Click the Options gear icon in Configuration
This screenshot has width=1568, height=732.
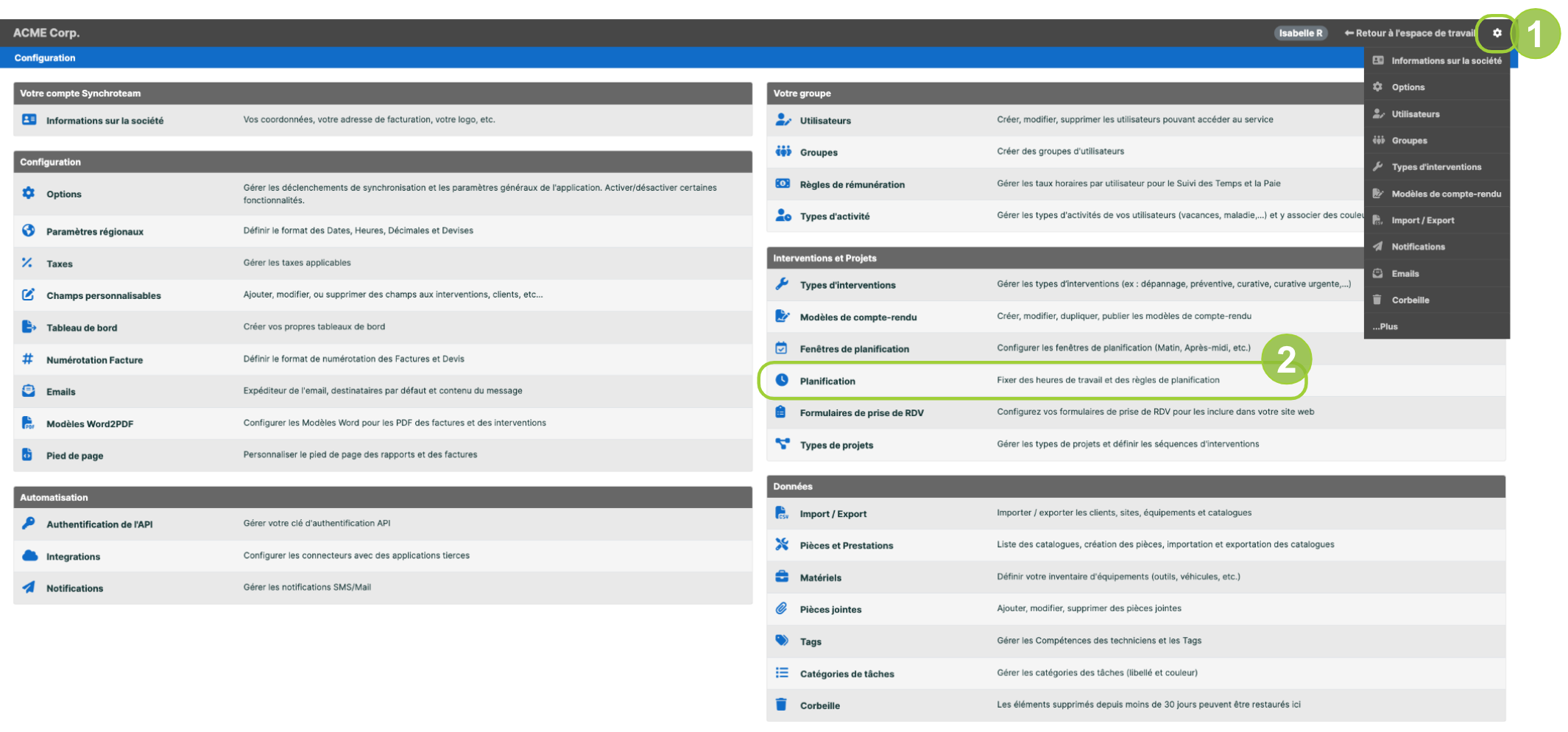29,193
